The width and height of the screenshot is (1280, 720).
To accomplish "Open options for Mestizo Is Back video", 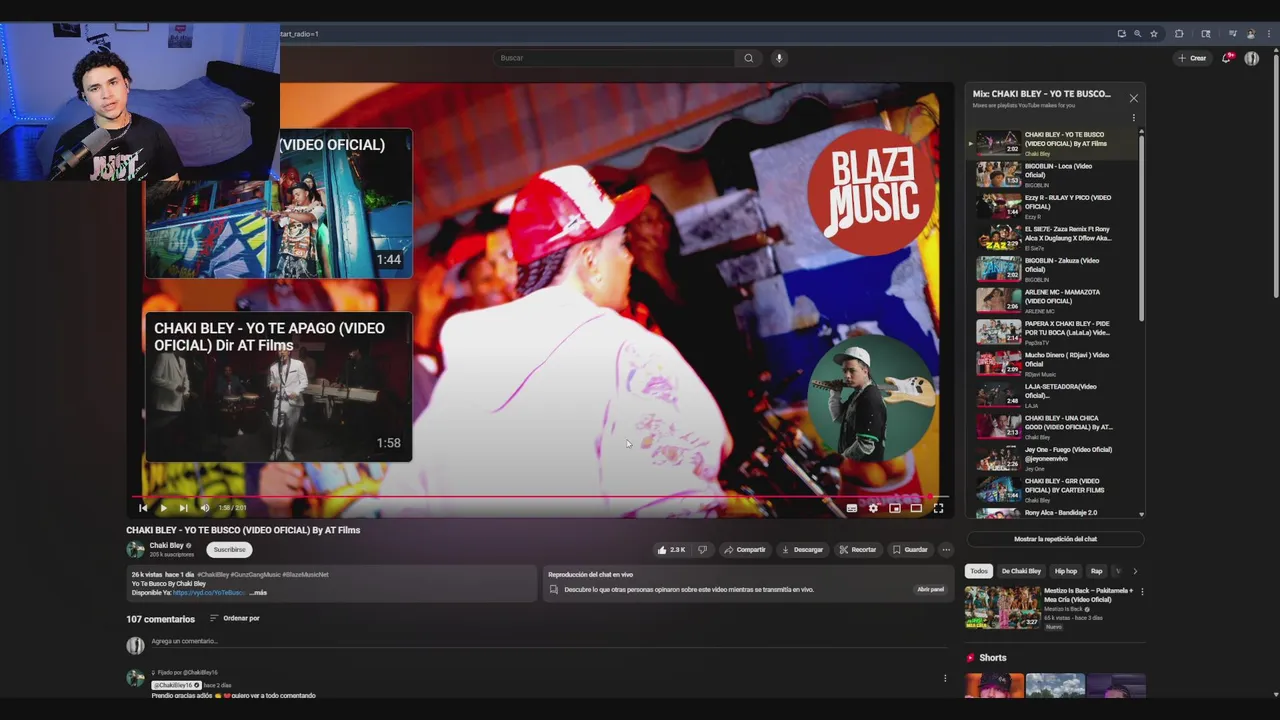I will pos(1142,591).
